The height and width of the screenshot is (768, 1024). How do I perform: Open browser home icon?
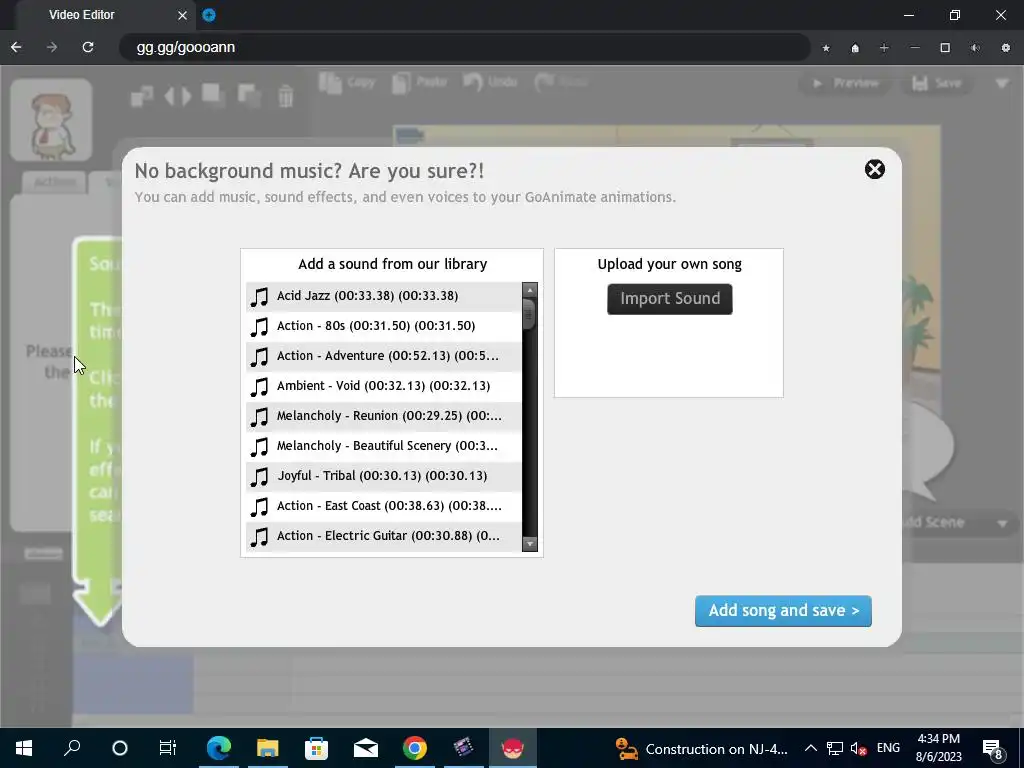(x=855, y=48)
